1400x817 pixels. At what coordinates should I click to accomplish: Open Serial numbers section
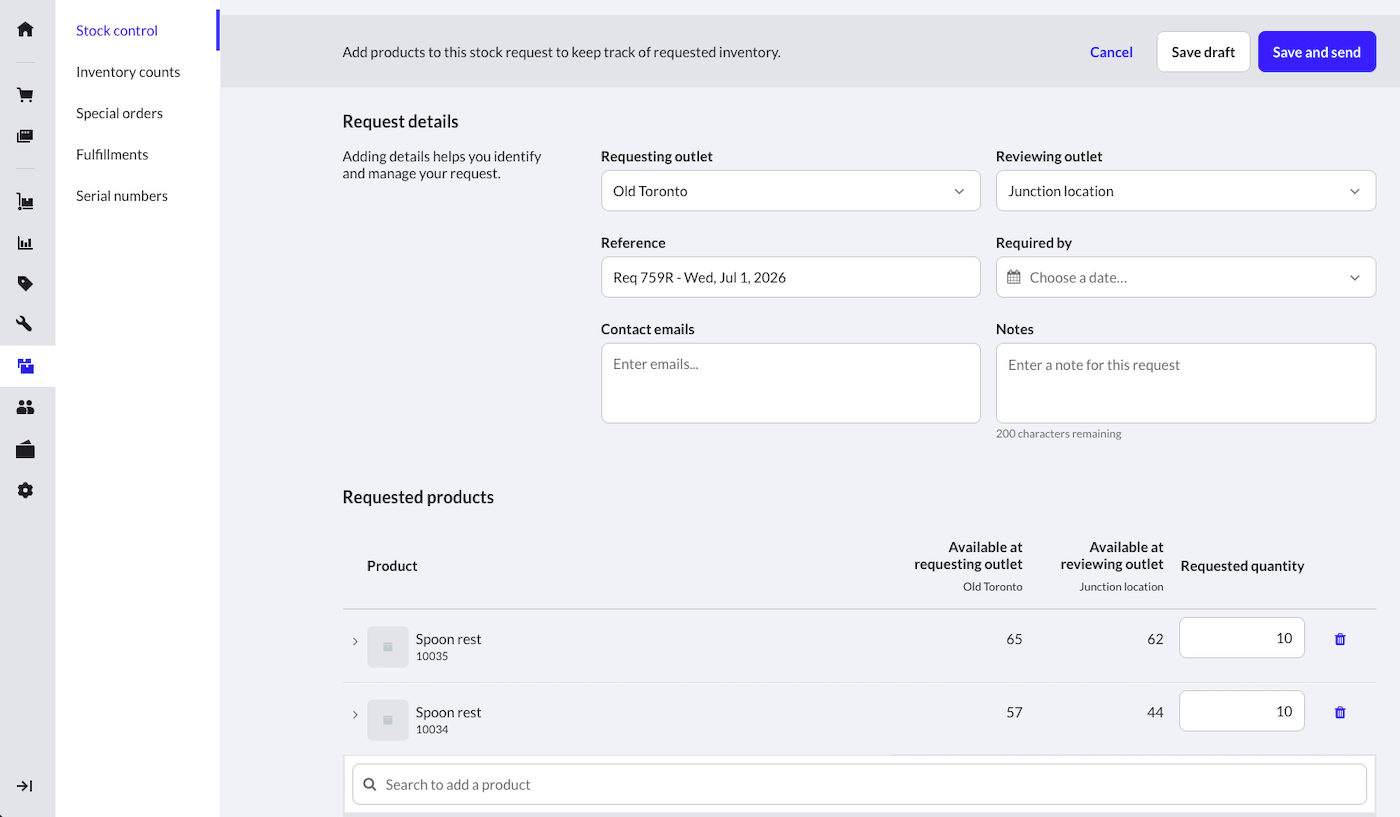122,196
